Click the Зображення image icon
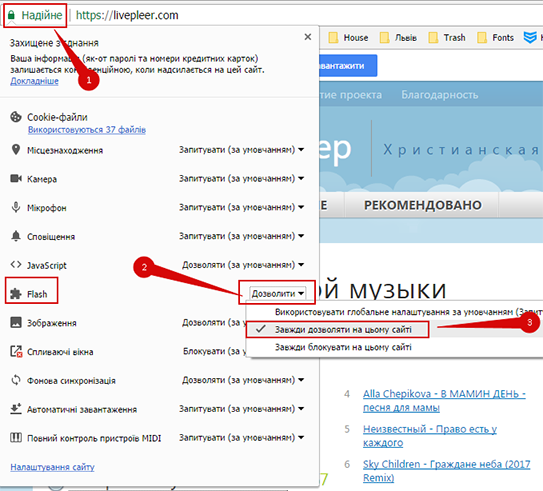 point(16,322)
